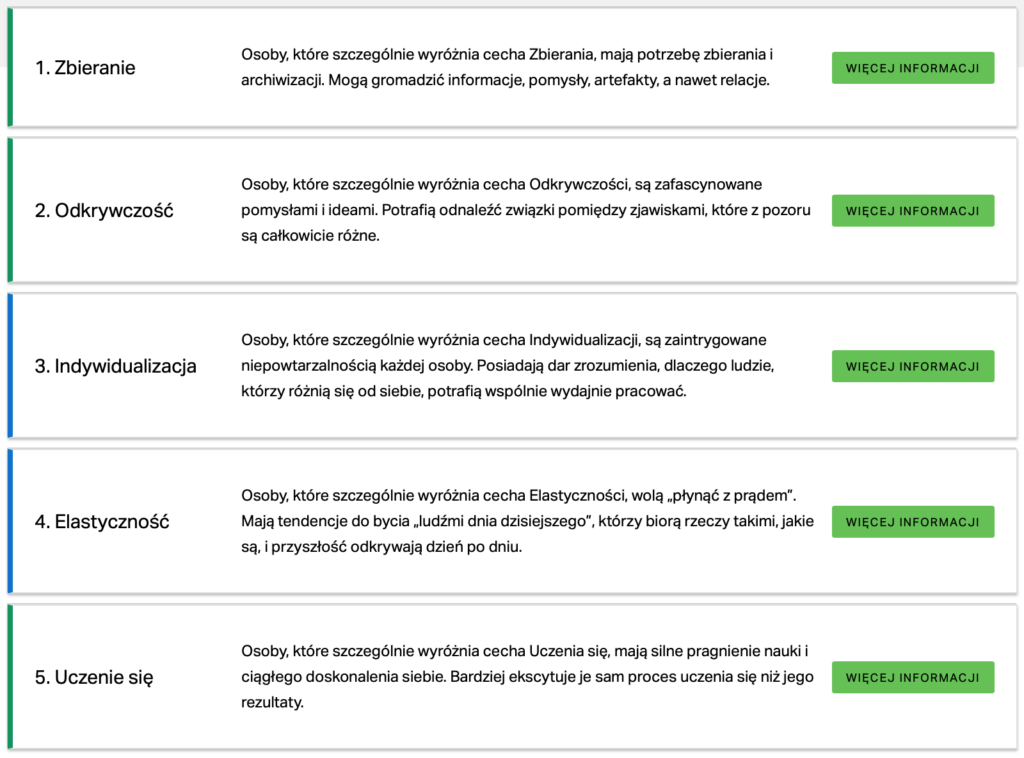The image size is (1024, 758).
Task: View more information on Uczenie się
Action: [x=912, y=677]
